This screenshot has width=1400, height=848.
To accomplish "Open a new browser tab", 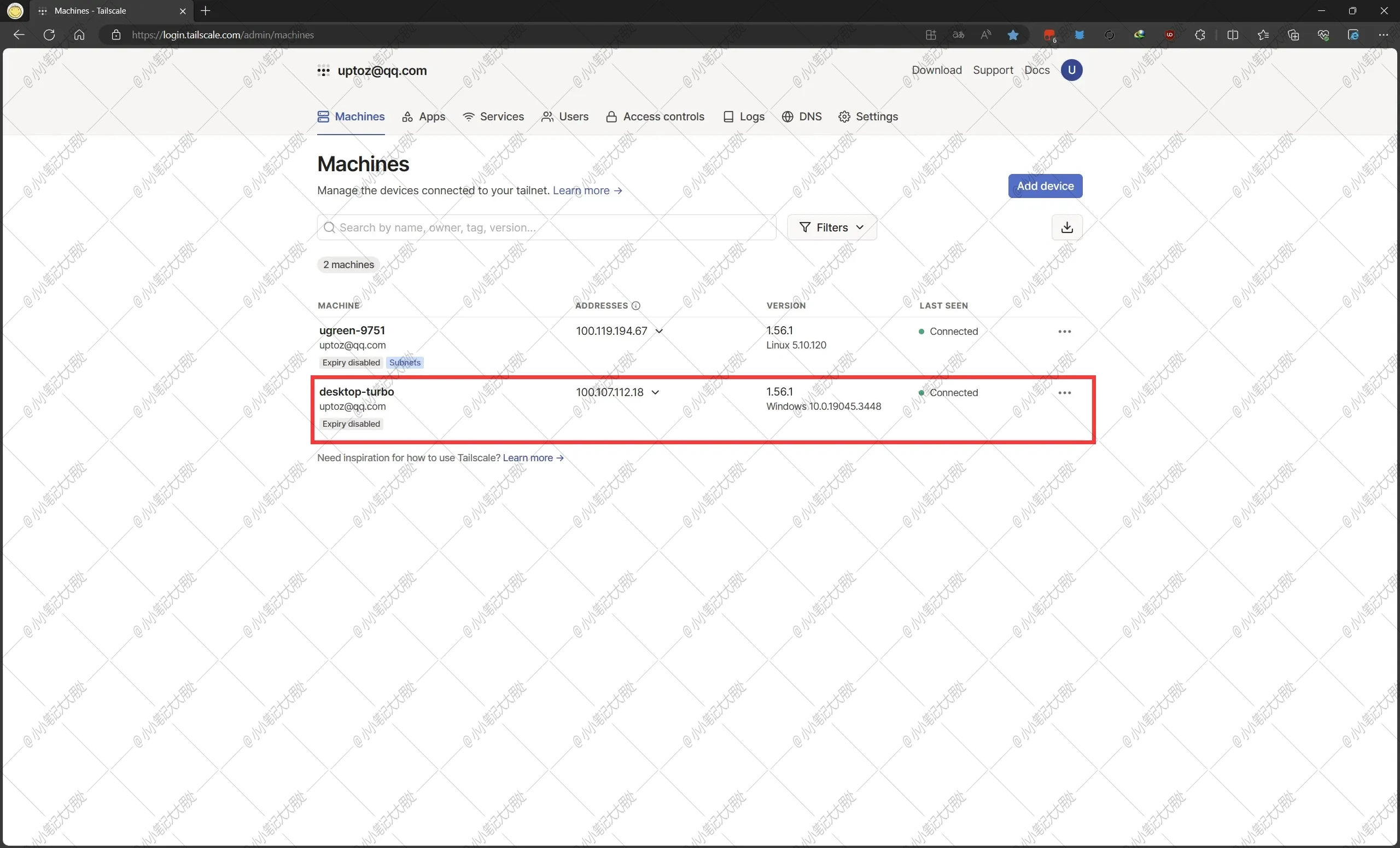I will tap(206, 11).
